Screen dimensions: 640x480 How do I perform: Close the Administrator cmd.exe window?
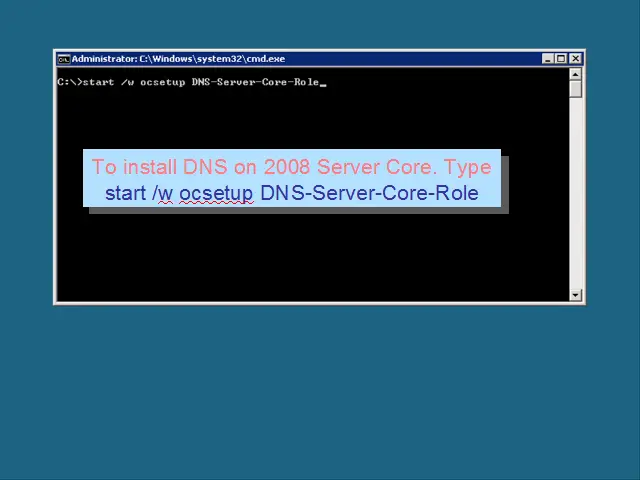576,59
